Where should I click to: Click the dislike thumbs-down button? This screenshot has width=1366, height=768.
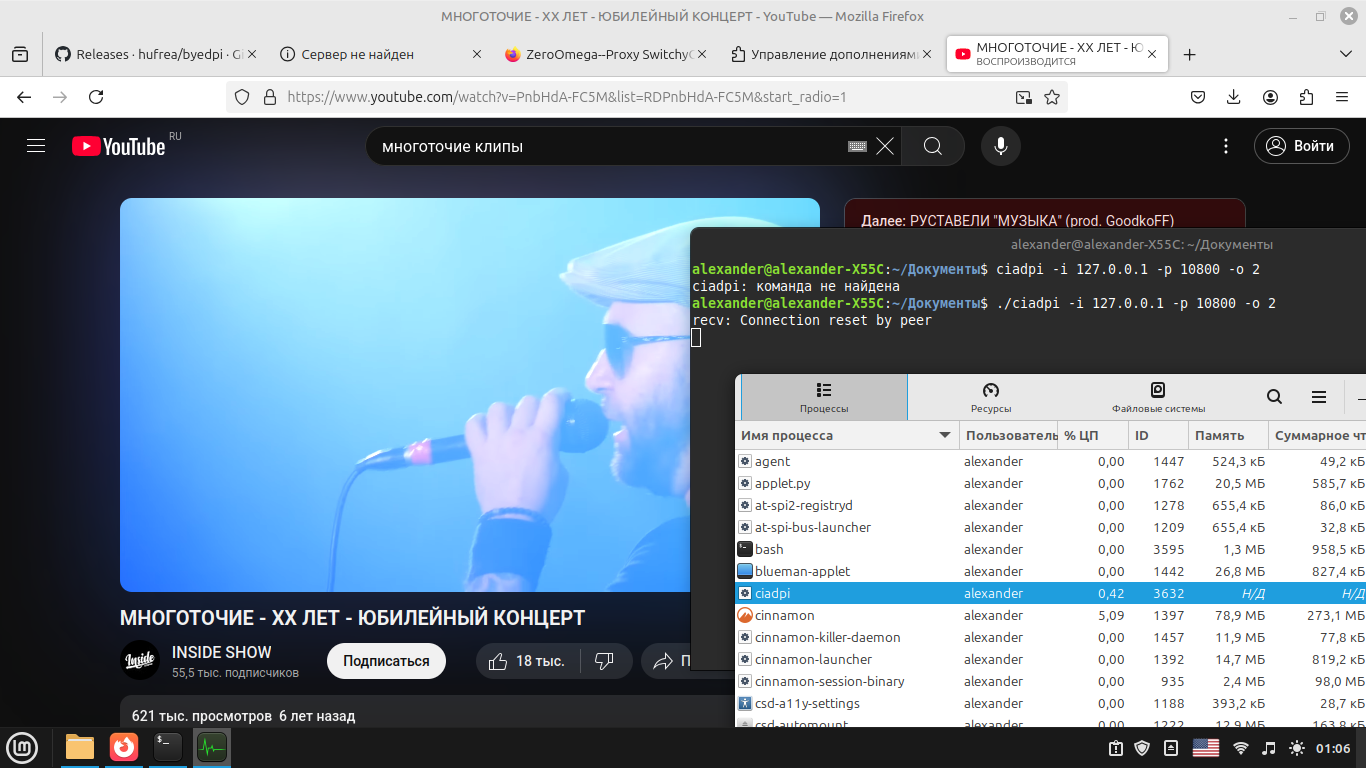pyautogui.click(x=604, y=661)
